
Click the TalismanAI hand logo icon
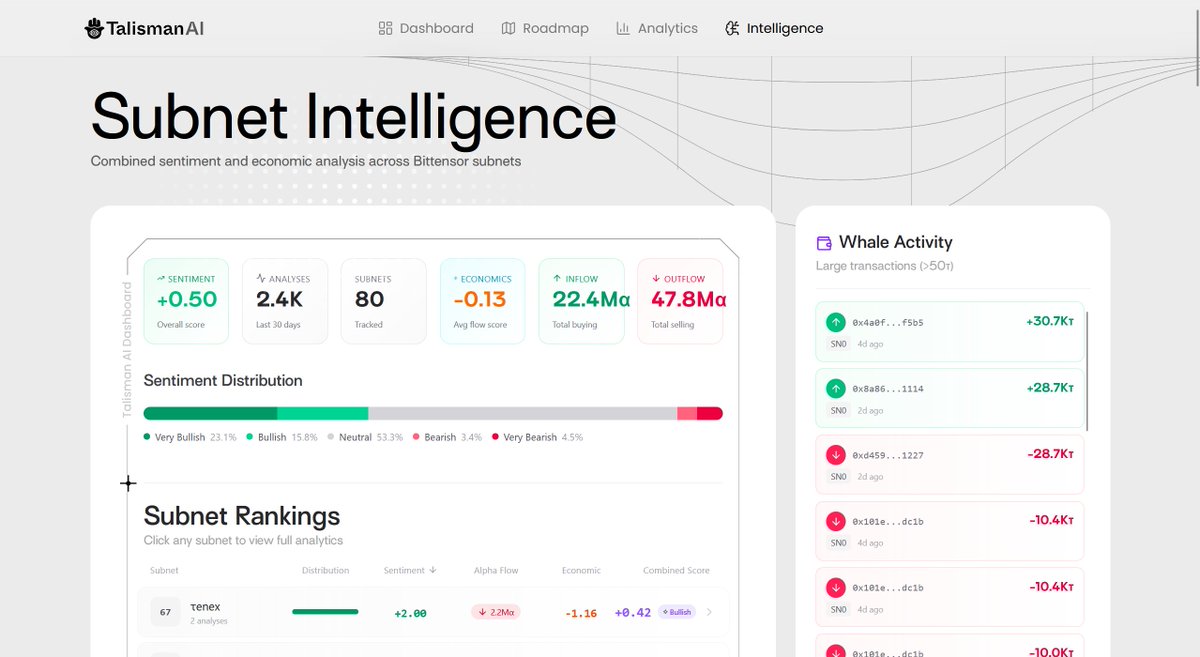(94, 28)
